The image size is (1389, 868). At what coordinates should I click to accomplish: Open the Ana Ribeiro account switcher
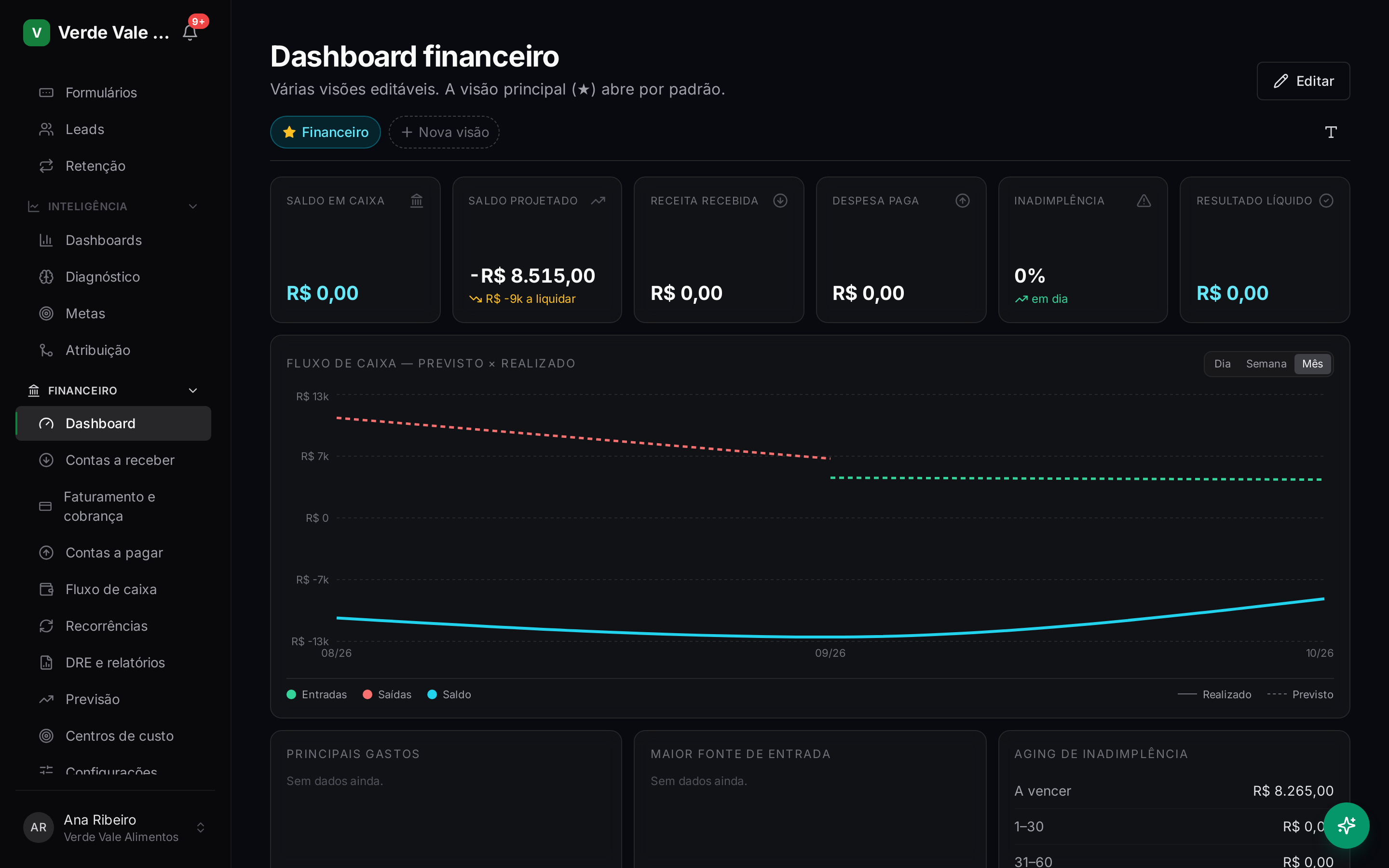115,827
